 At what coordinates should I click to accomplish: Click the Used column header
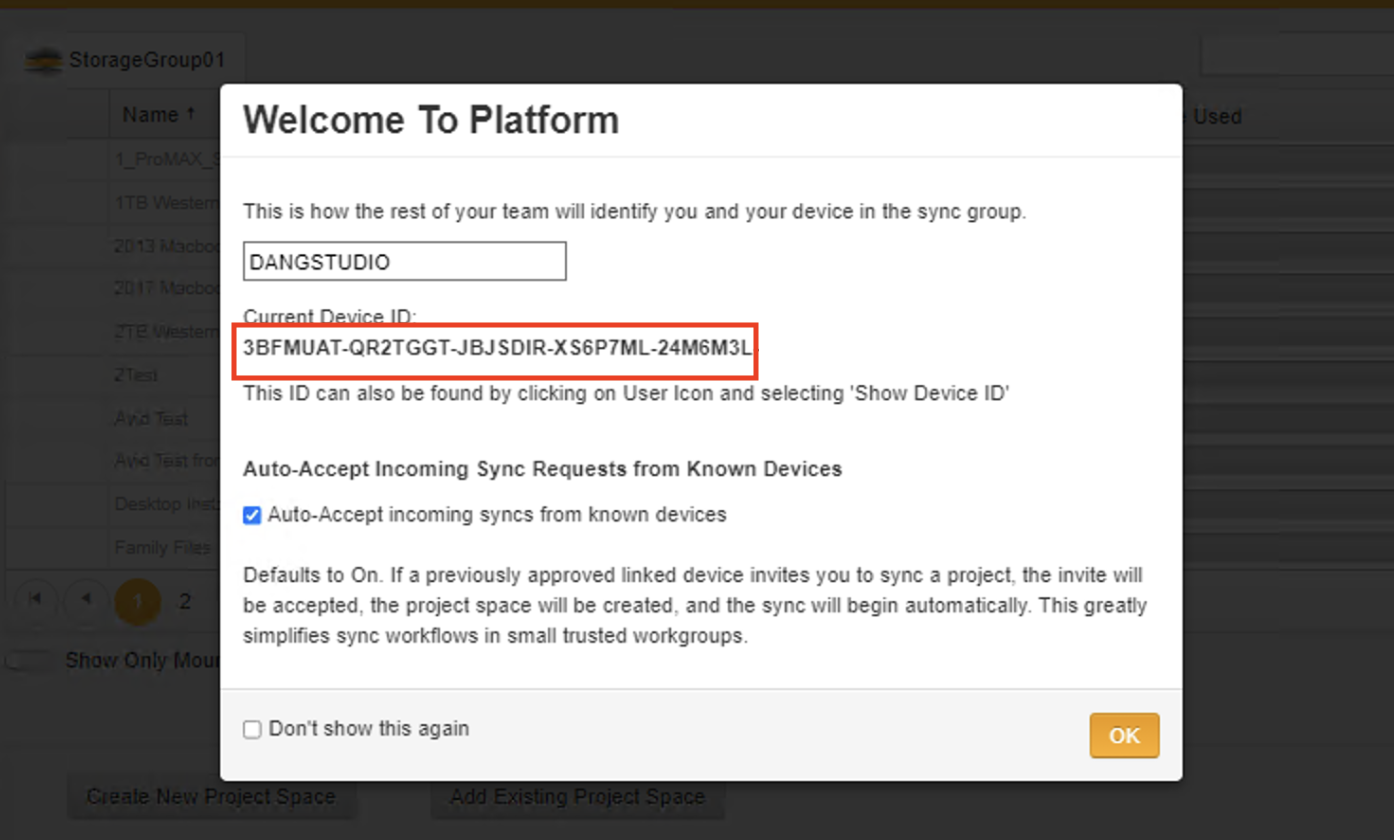tap(1215, 116)
